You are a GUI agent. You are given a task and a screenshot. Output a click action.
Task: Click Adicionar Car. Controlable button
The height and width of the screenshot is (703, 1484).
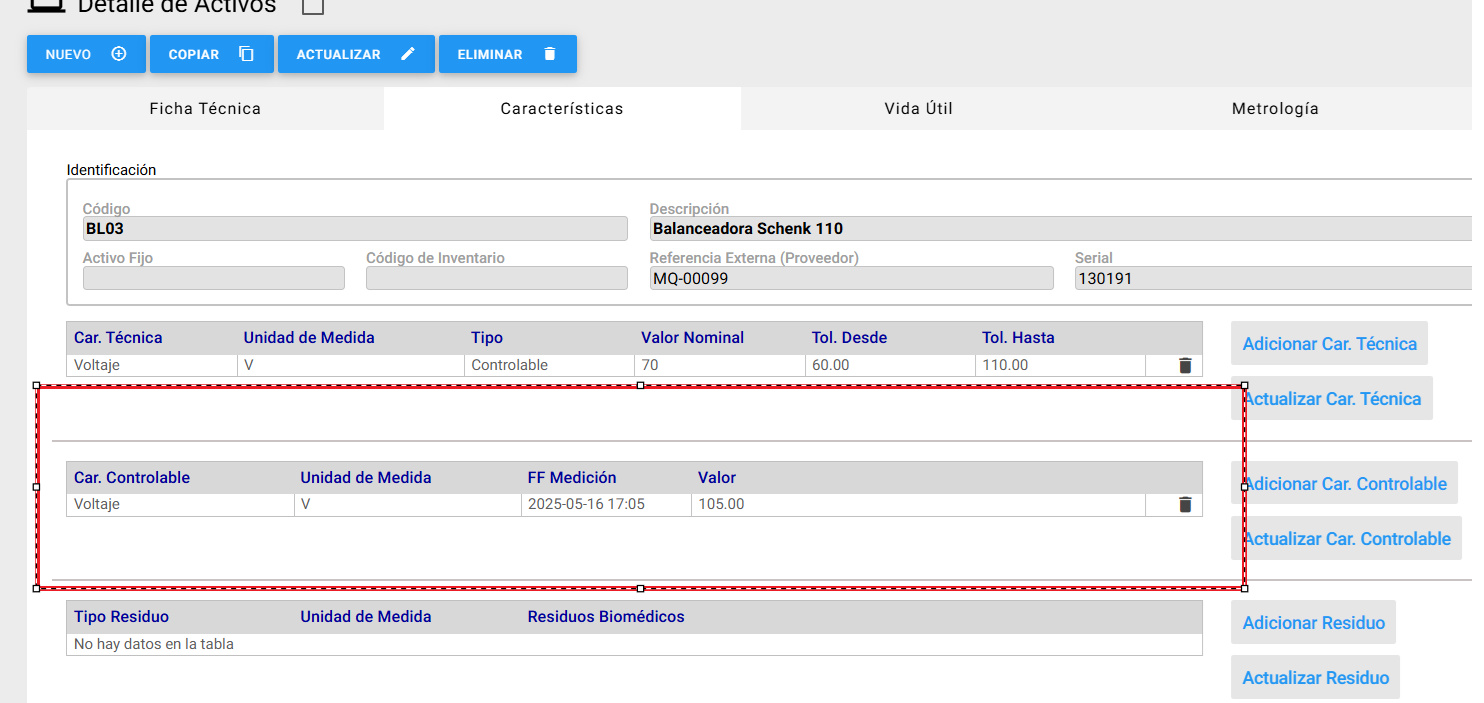pyautogui.click(x=1344, y=483)
